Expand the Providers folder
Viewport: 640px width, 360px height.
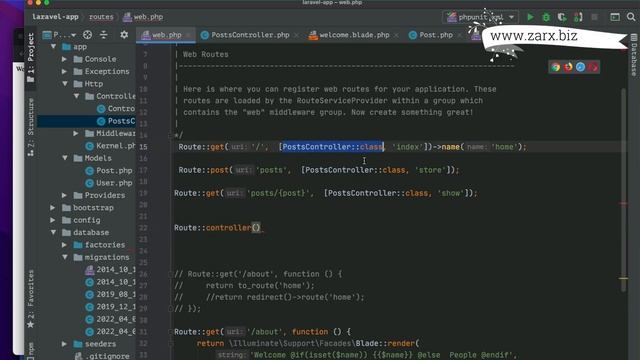[64, 195]
